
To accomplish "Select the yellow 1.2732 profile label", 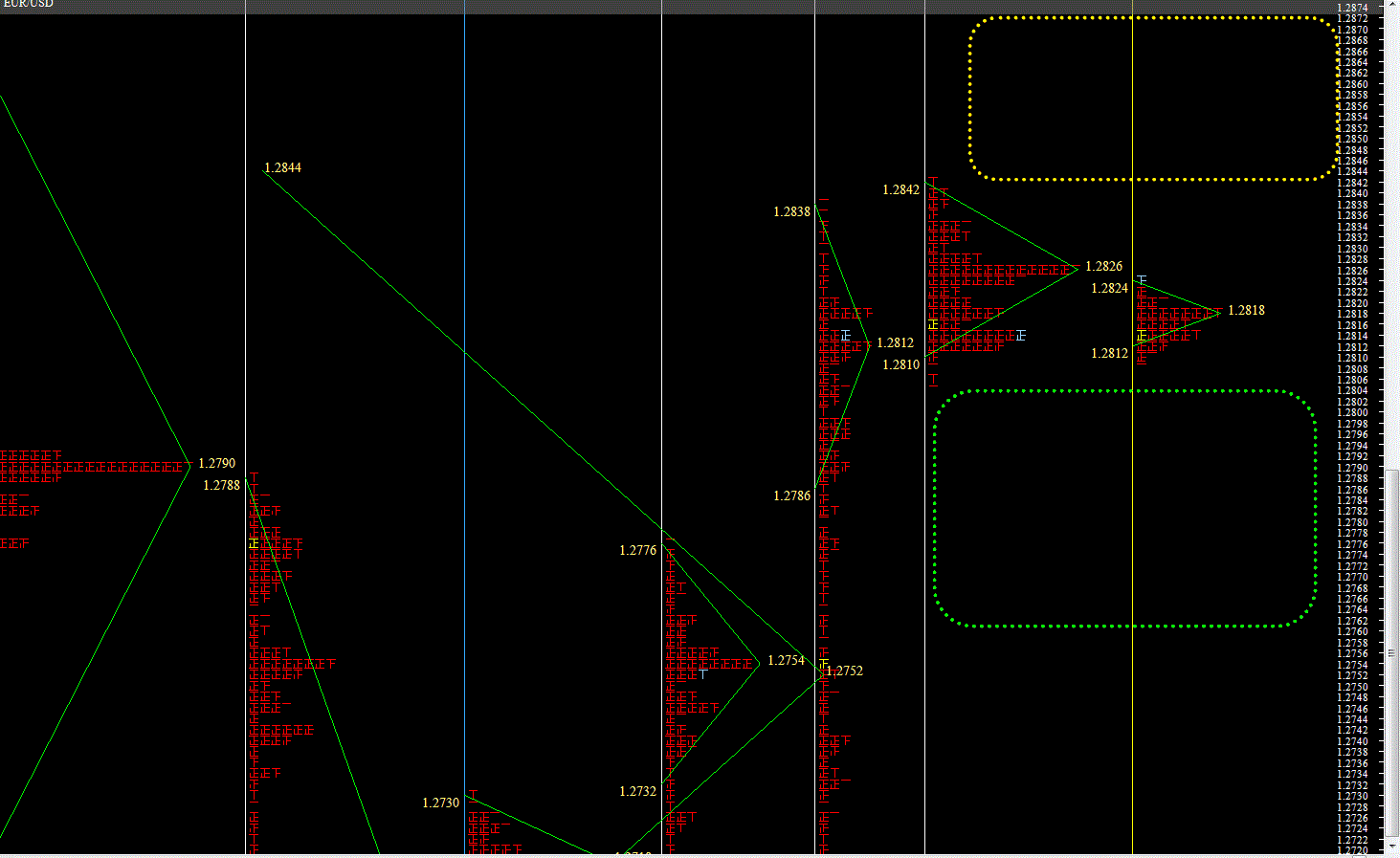I will [638, 791].
